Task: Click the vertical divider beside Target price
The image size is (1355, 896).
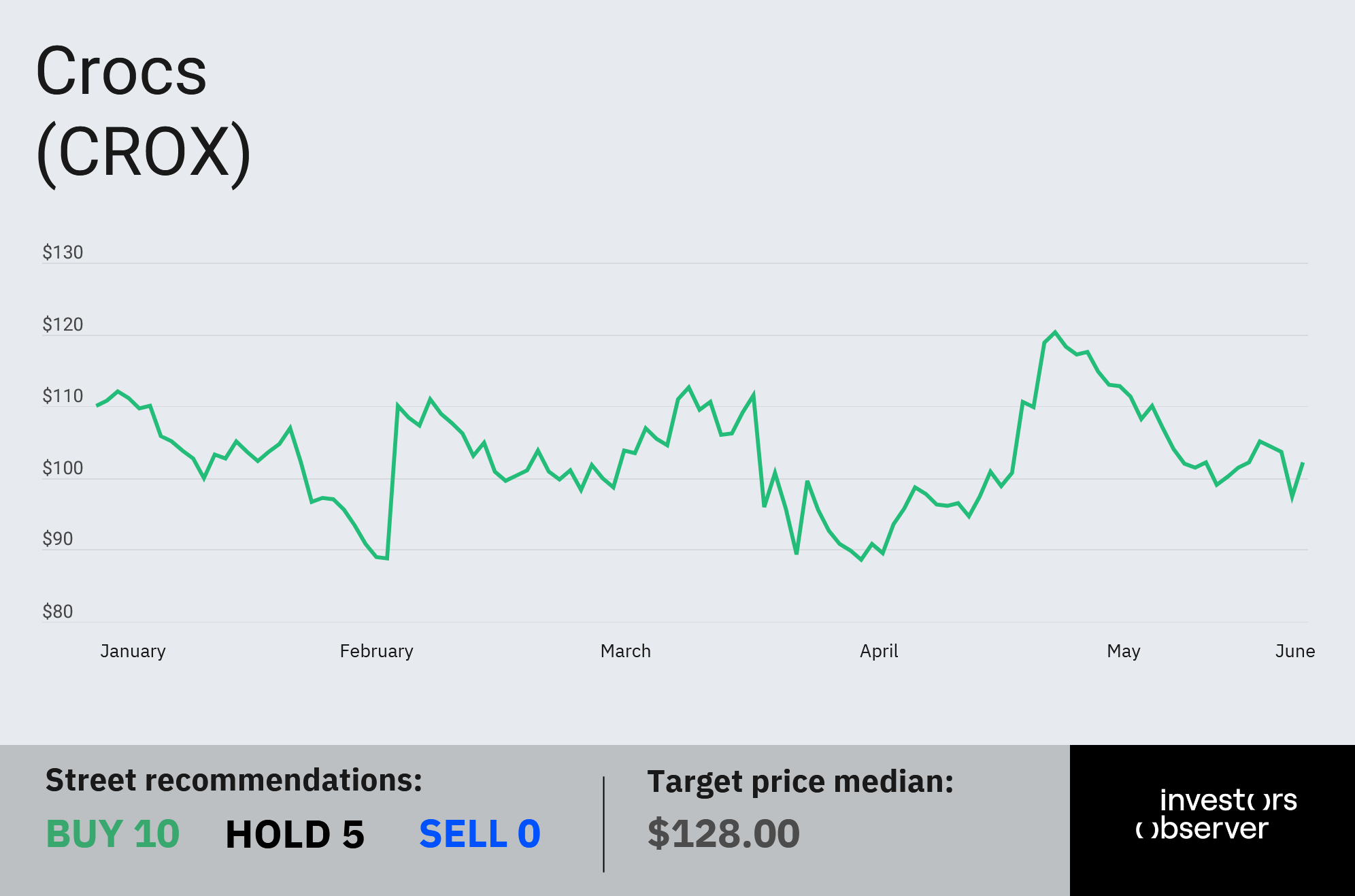Action: pos(603,824)
